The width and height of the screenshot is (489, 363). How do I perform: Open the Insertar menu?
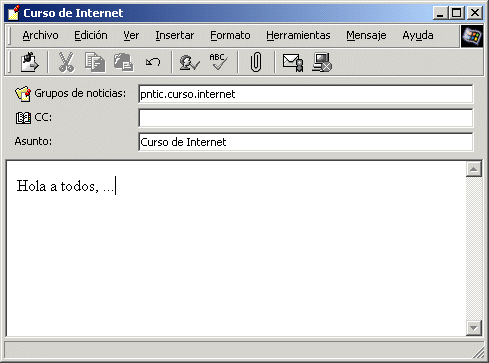(175, 35)
